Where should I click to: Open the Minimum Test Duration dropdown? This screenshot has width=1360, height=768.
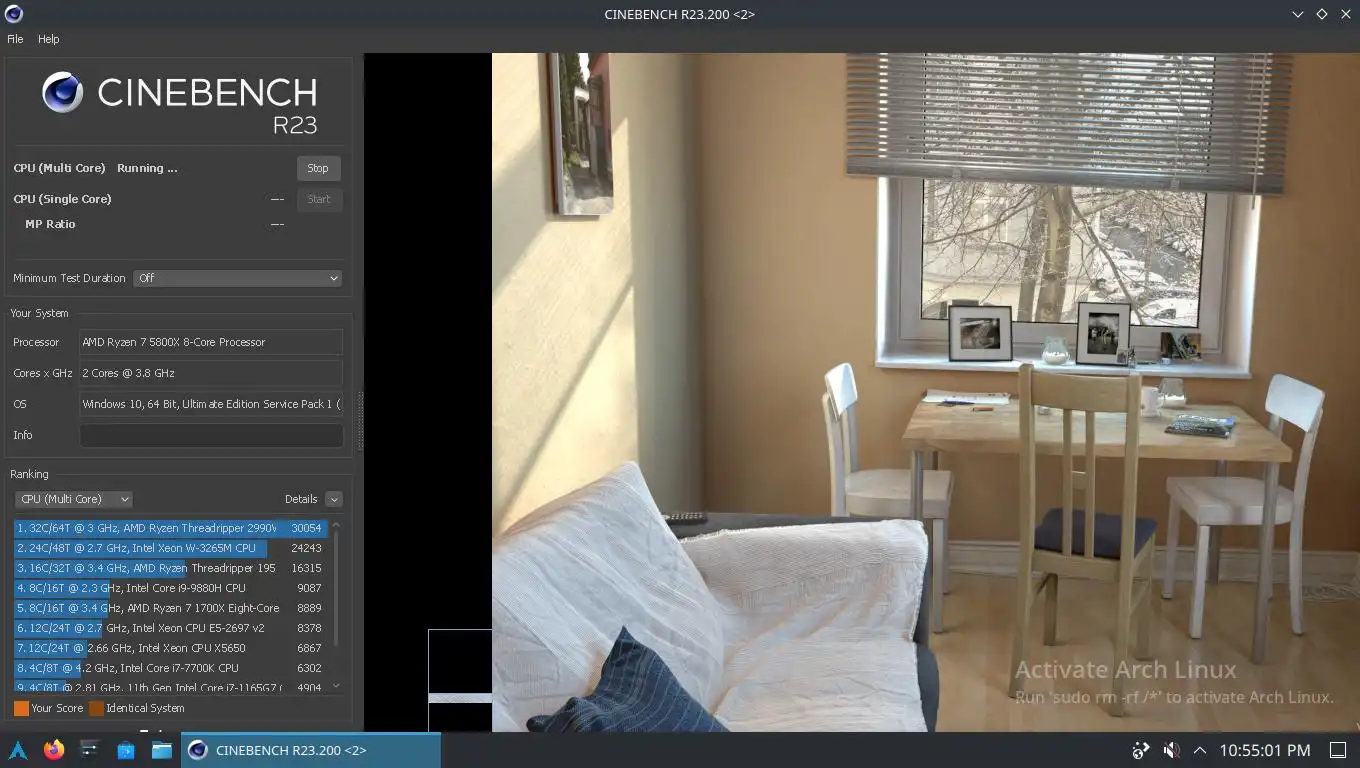pyautogui.click(x=238, y=278)
